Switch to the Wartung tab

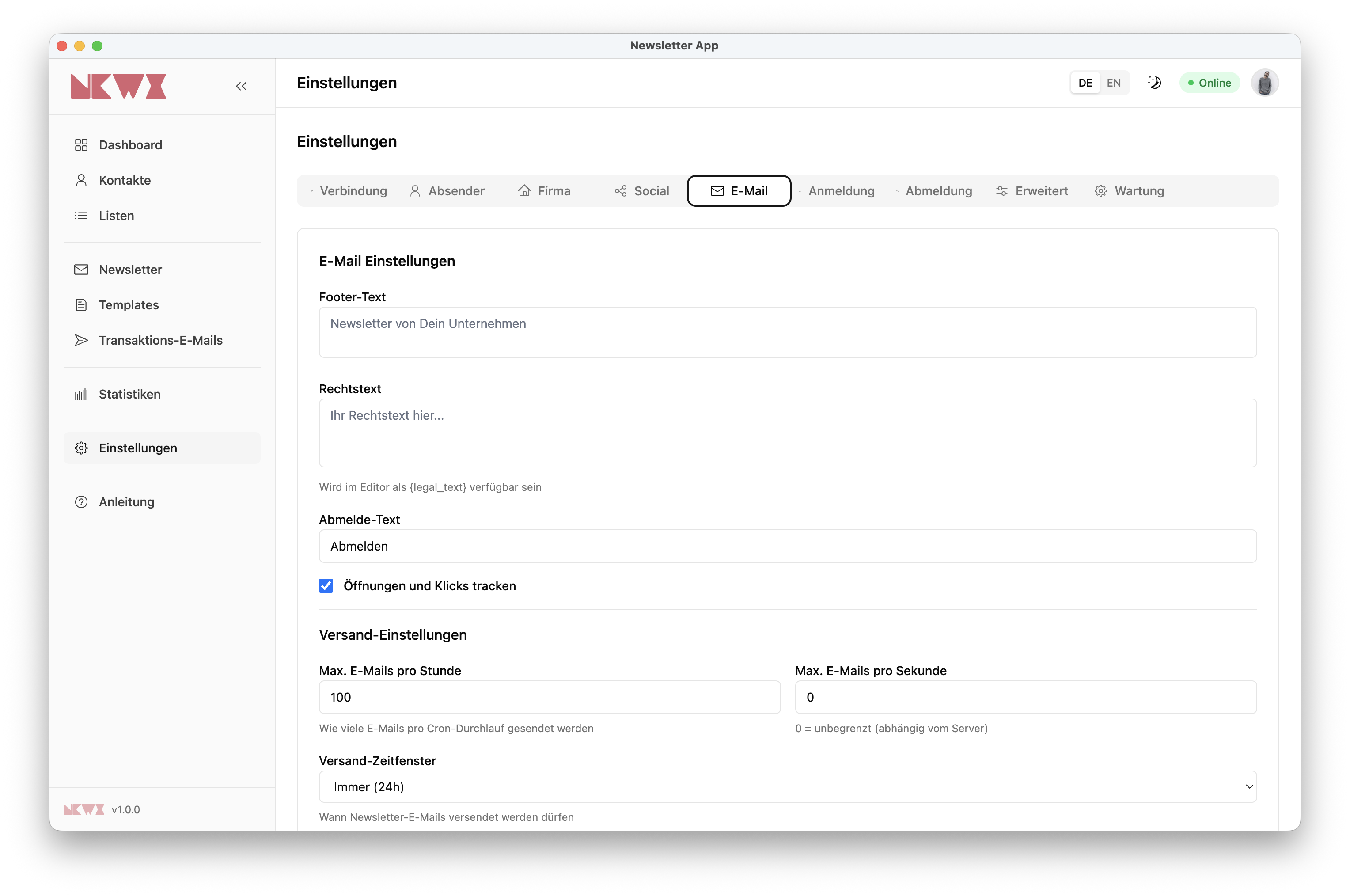click(1130, 191)
